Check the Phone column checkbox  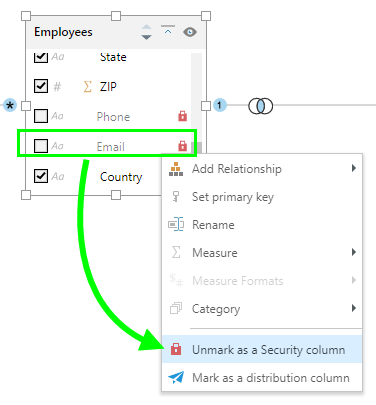click(41, 116)
